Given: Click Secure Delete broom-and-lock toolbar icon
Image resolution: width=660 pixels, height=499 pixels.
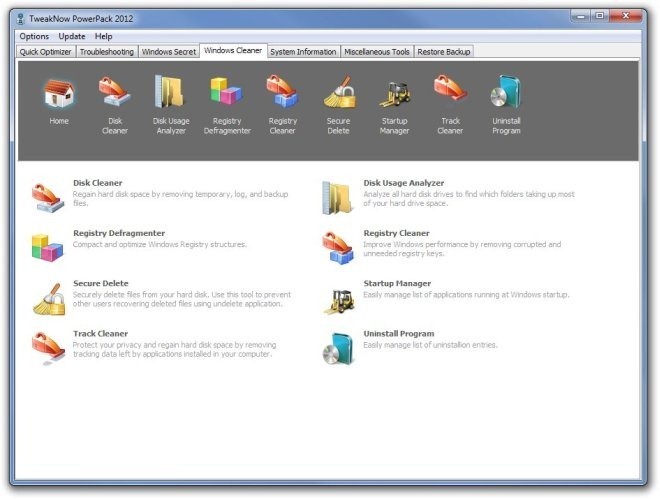Looking at the screenshot, I should click(339, 92).
